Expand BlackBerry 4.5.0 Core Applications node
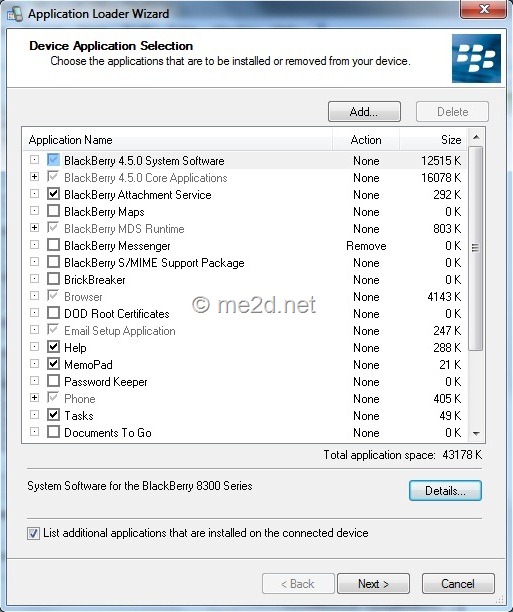Viewport: 513px width, 612px height. click(34, 177)
